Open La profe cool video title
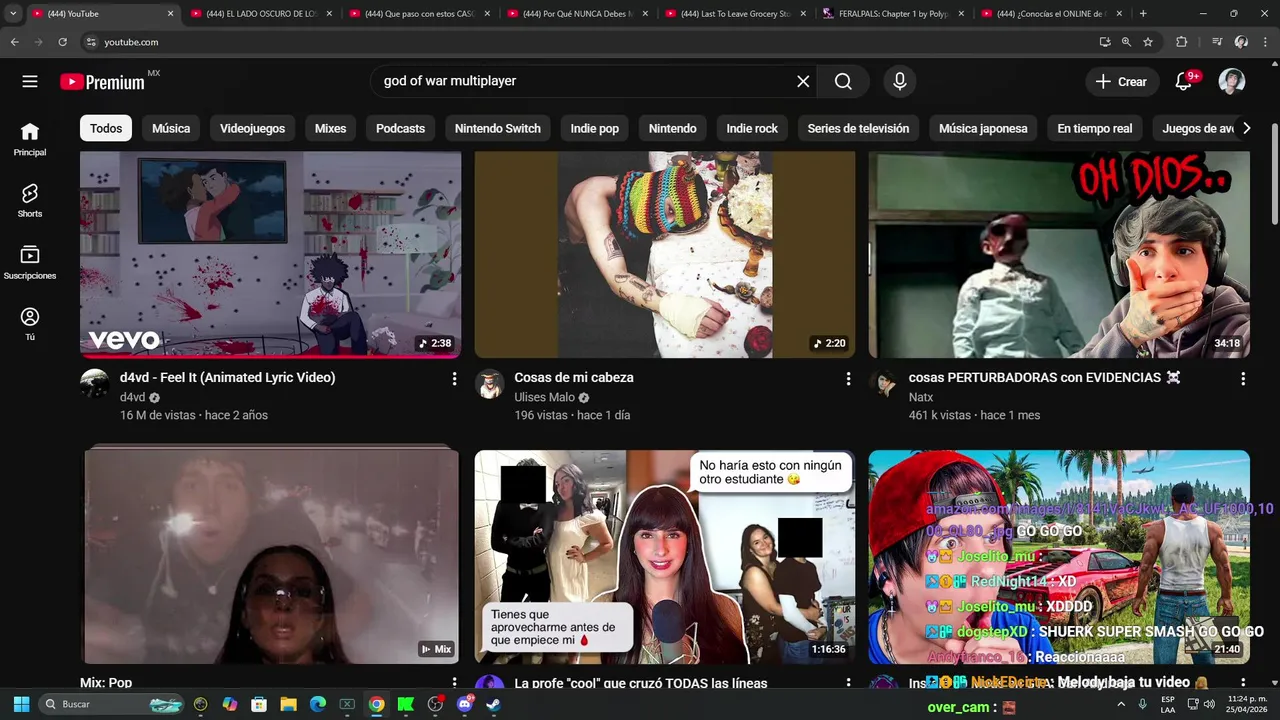The image size is (1280, 720). (641, 683)
